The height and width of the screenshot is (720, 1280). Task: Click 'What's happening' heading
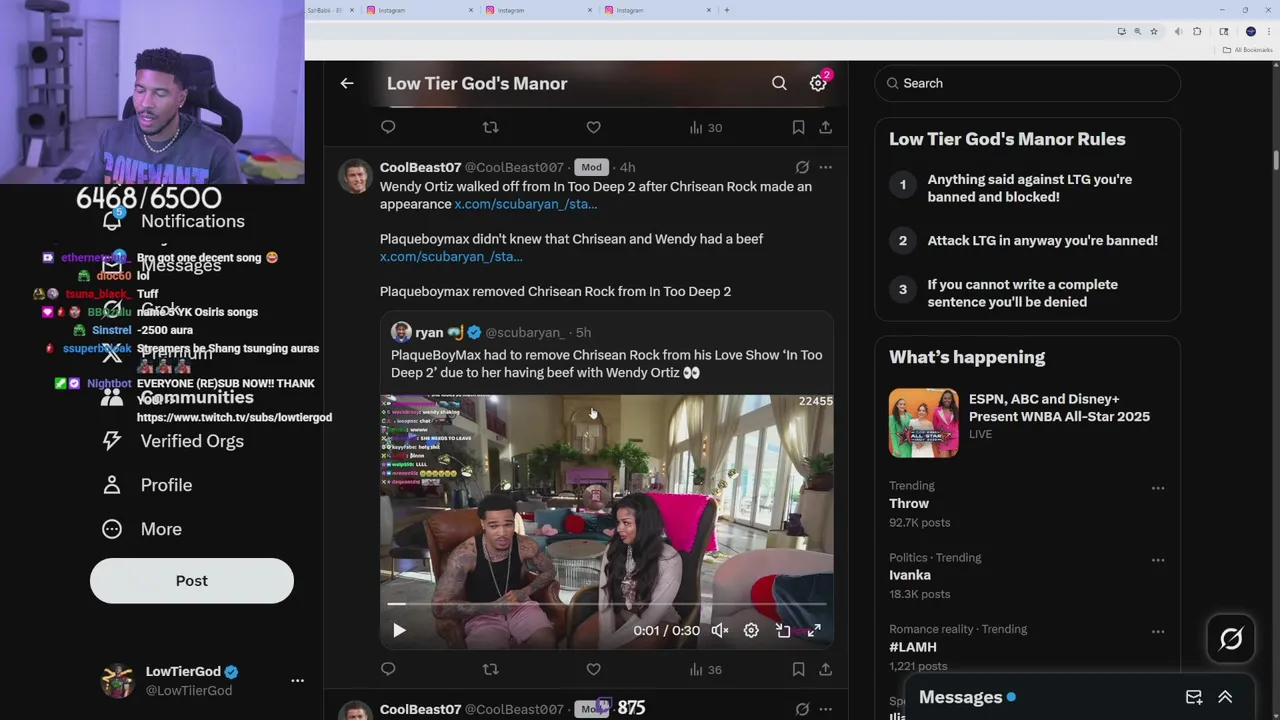[967, 357]
